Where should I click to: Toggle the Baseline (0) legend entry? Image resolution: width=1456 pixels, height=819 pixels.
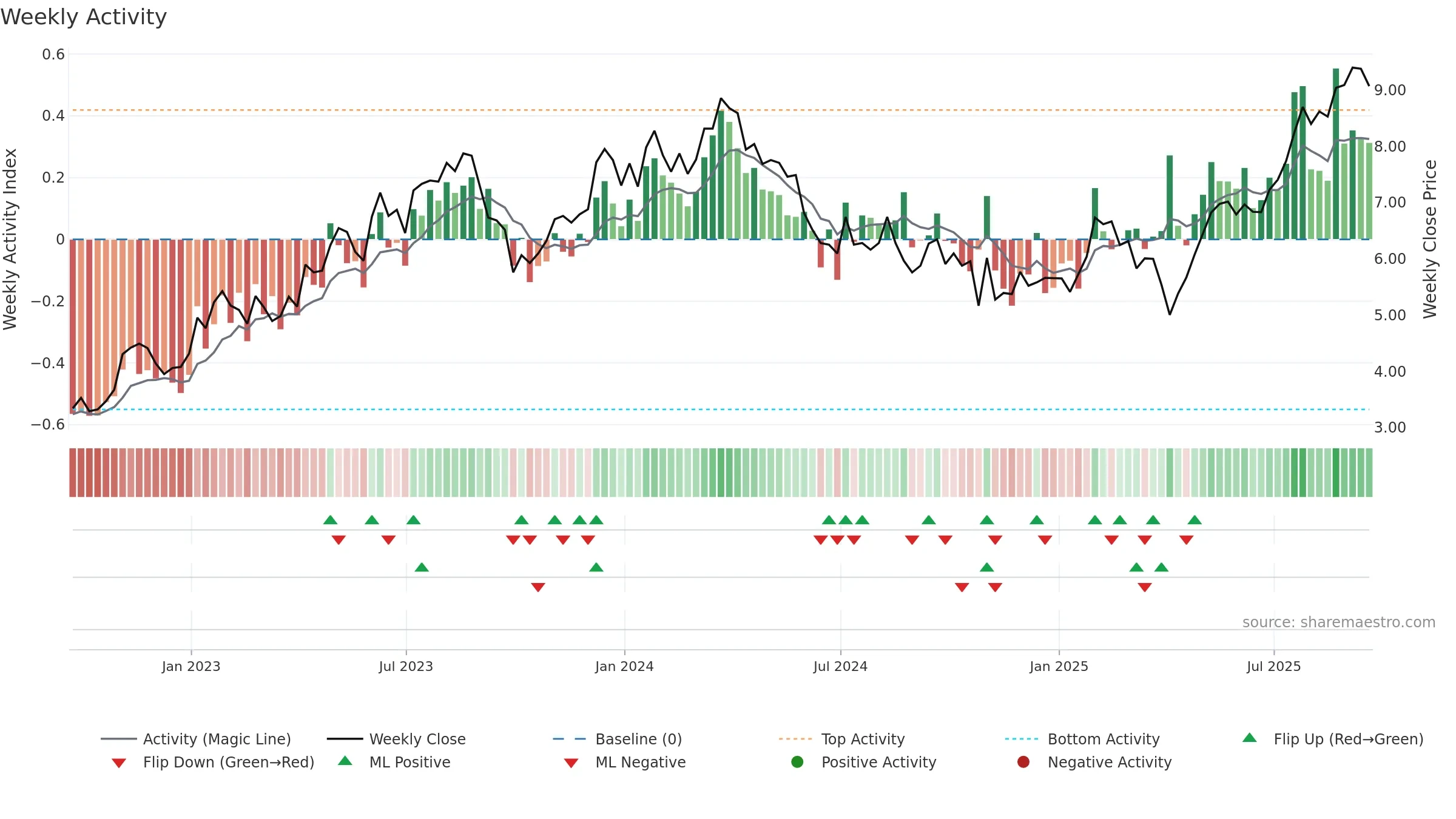click(x=618, y=739)
